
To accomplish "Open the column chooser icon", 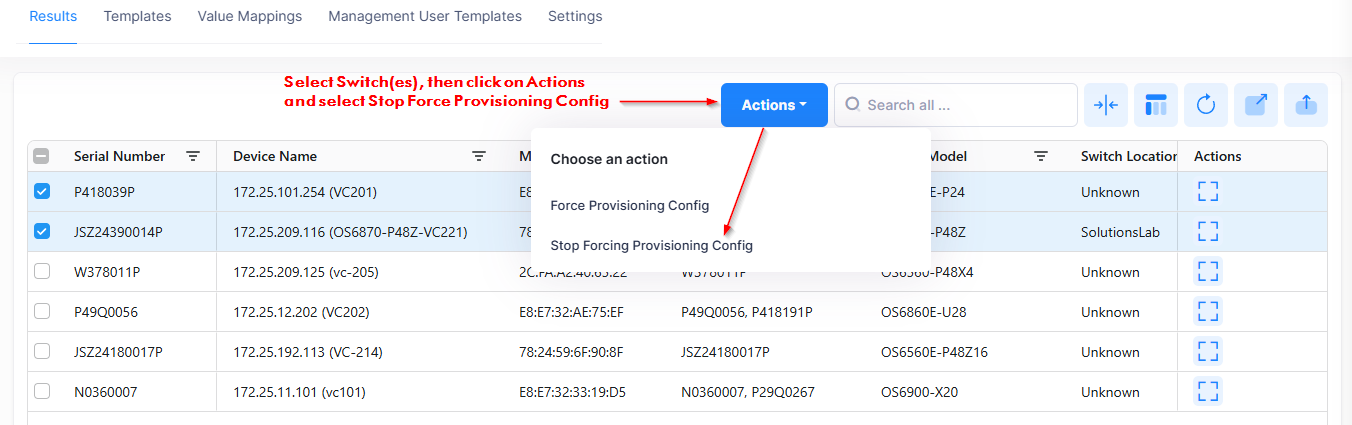I will (1156, 105).
